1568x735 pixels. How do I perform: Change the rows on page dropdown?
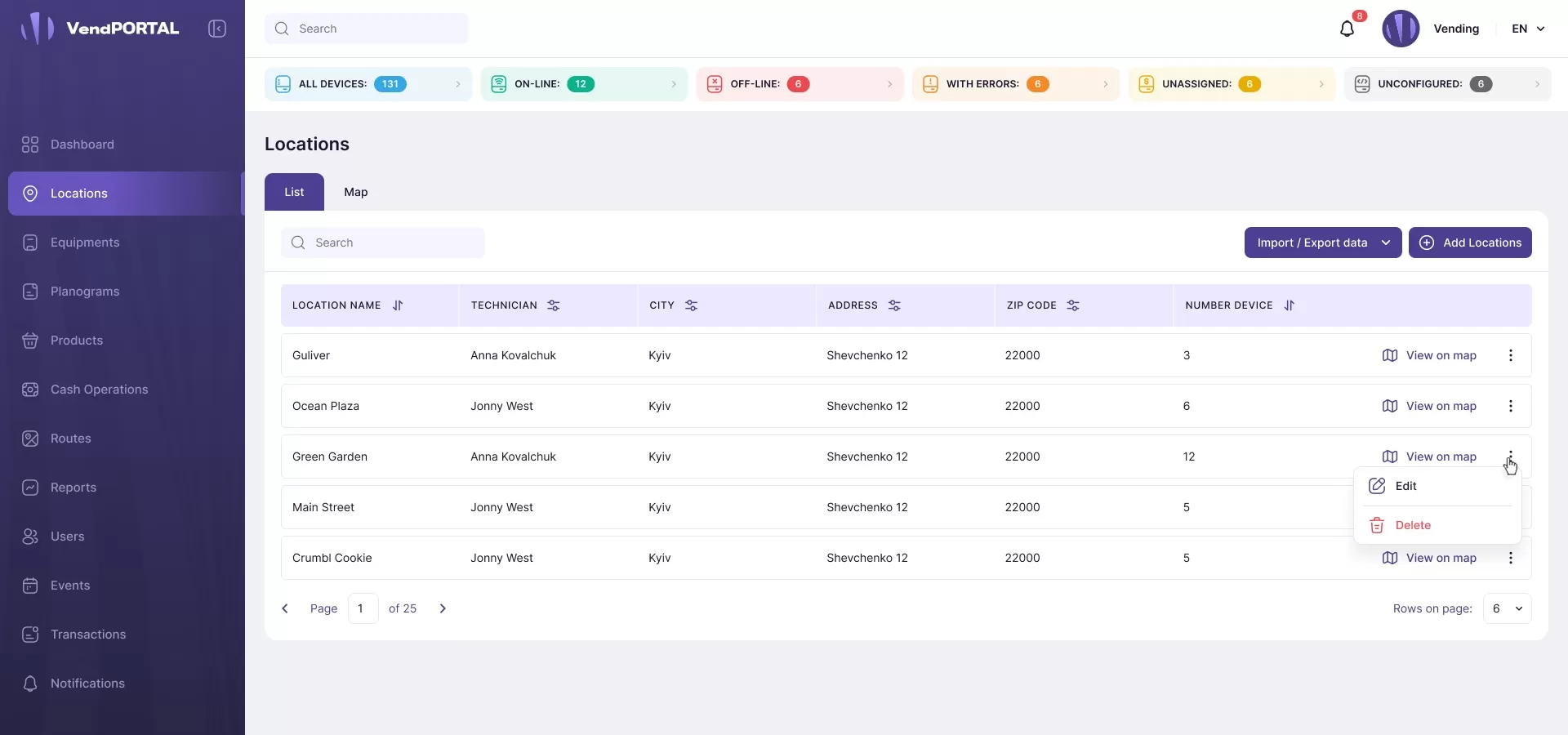pos(1507,608)
